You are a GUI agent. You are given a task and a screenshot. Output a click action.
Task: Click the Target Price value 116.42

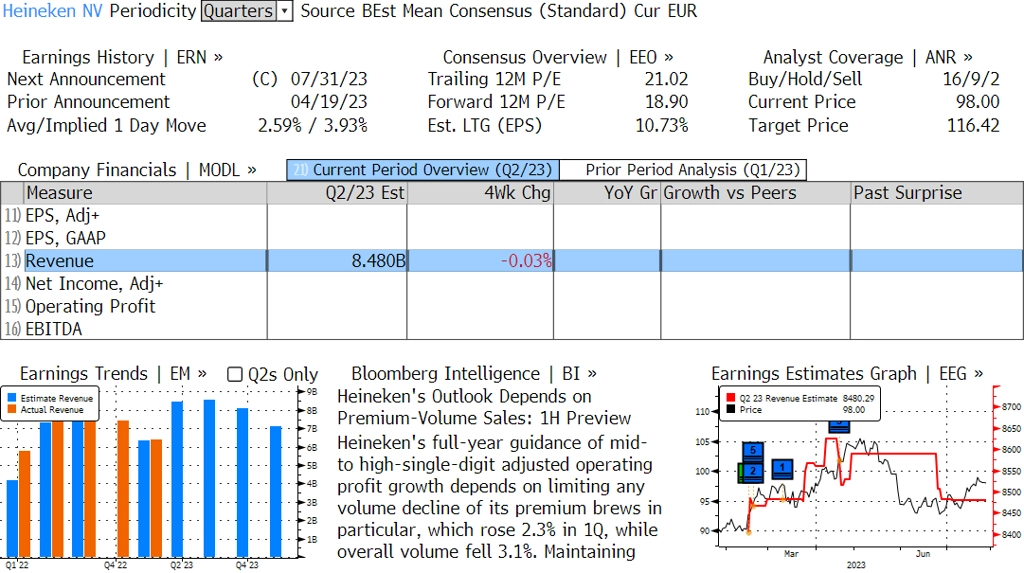(973, 125)
